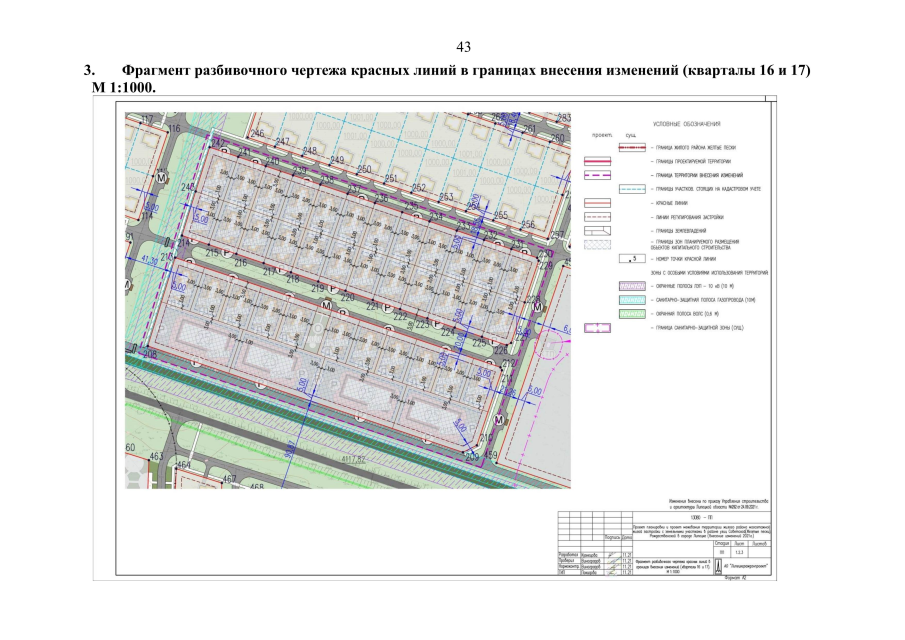This screenshot has height=640, width=905.
Task: Click map point number 229
Action: pyautogui.click(x=545, y=265)
